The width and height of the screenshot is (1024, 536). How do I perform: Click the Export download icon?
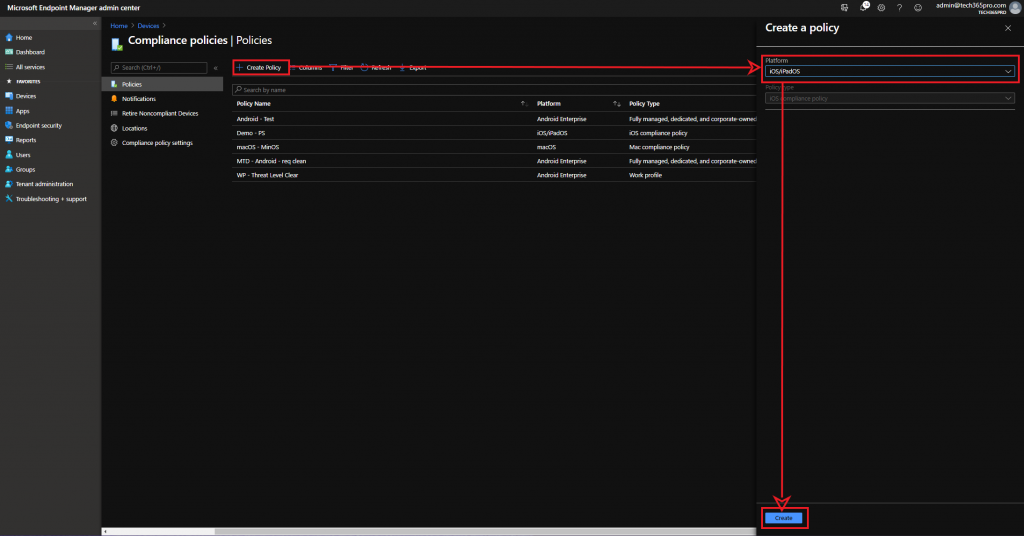click(x=402, y=67)
